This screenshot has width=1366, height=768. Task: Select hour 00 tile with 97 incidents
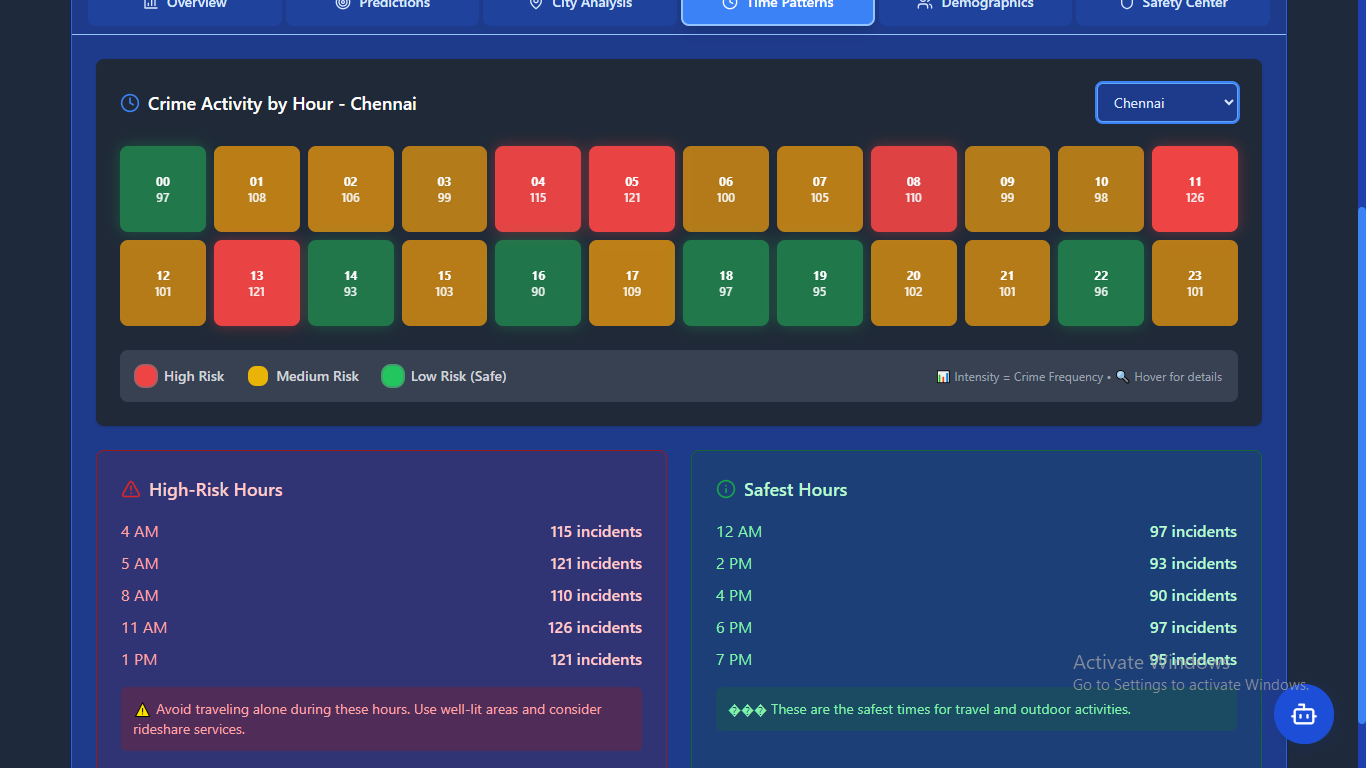click(163, 189)
